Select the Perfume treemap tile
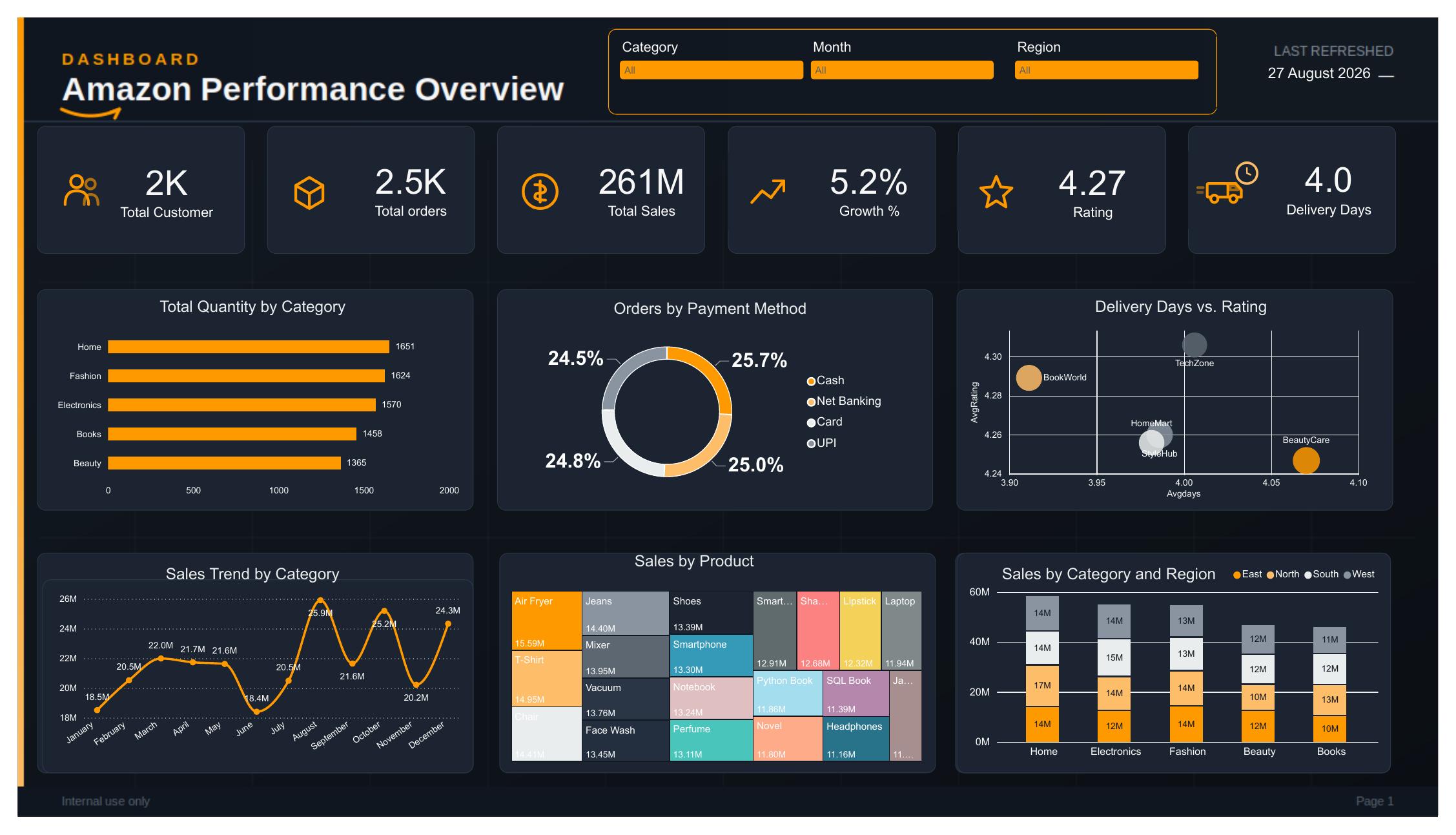The width and height of the screenshot is (1456, 835). coord(711,741)
